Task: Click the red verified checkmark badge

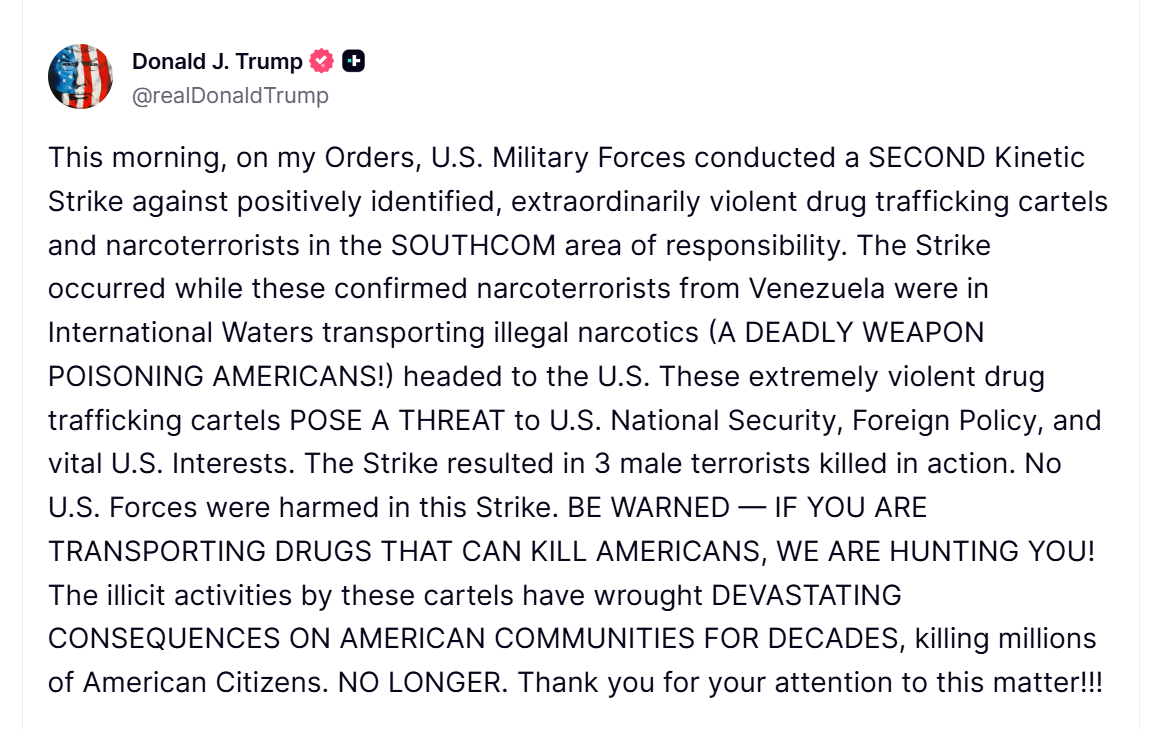Action: [321, 62]
